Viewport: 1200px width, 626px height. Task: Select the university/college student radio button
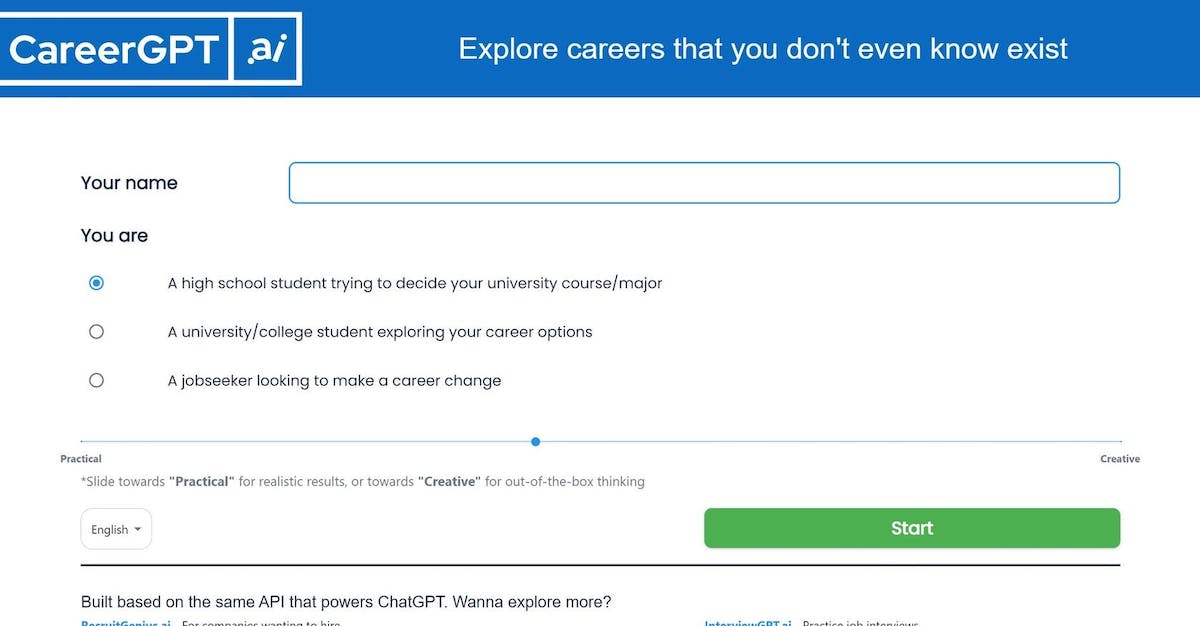click(96, 331)
